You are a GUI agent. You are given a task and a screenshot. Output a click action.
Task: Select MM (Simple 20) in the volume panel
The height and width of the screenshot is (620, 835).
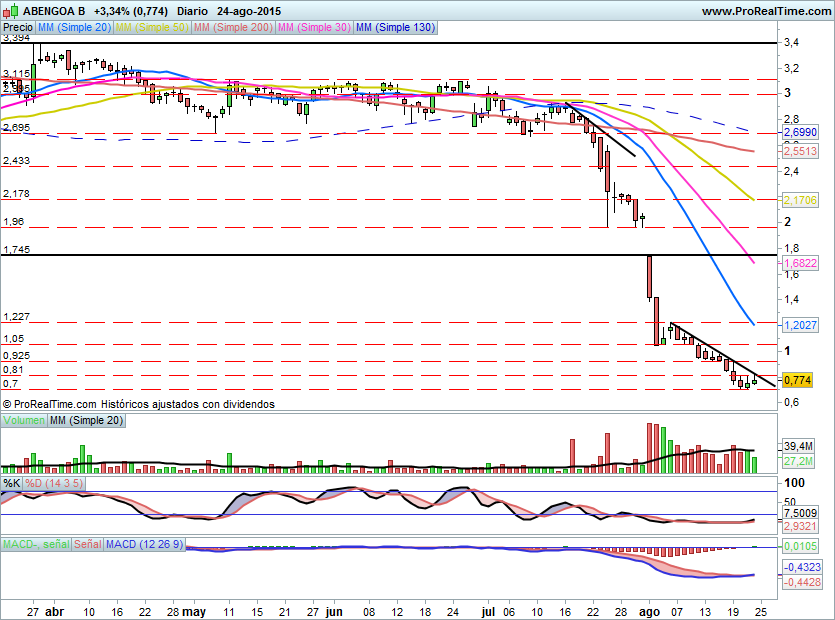86,420
